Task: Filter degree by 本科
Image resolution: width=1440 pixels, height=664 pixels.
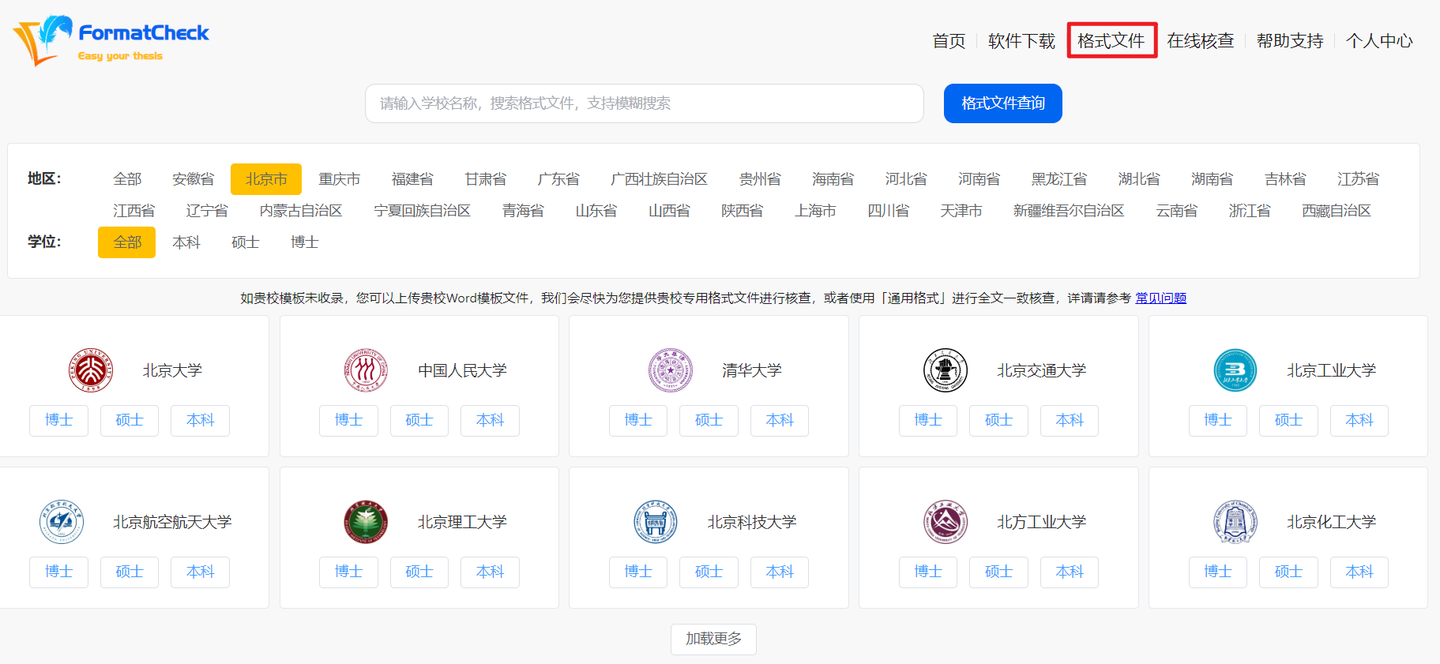Action: (x=186, y=242)
